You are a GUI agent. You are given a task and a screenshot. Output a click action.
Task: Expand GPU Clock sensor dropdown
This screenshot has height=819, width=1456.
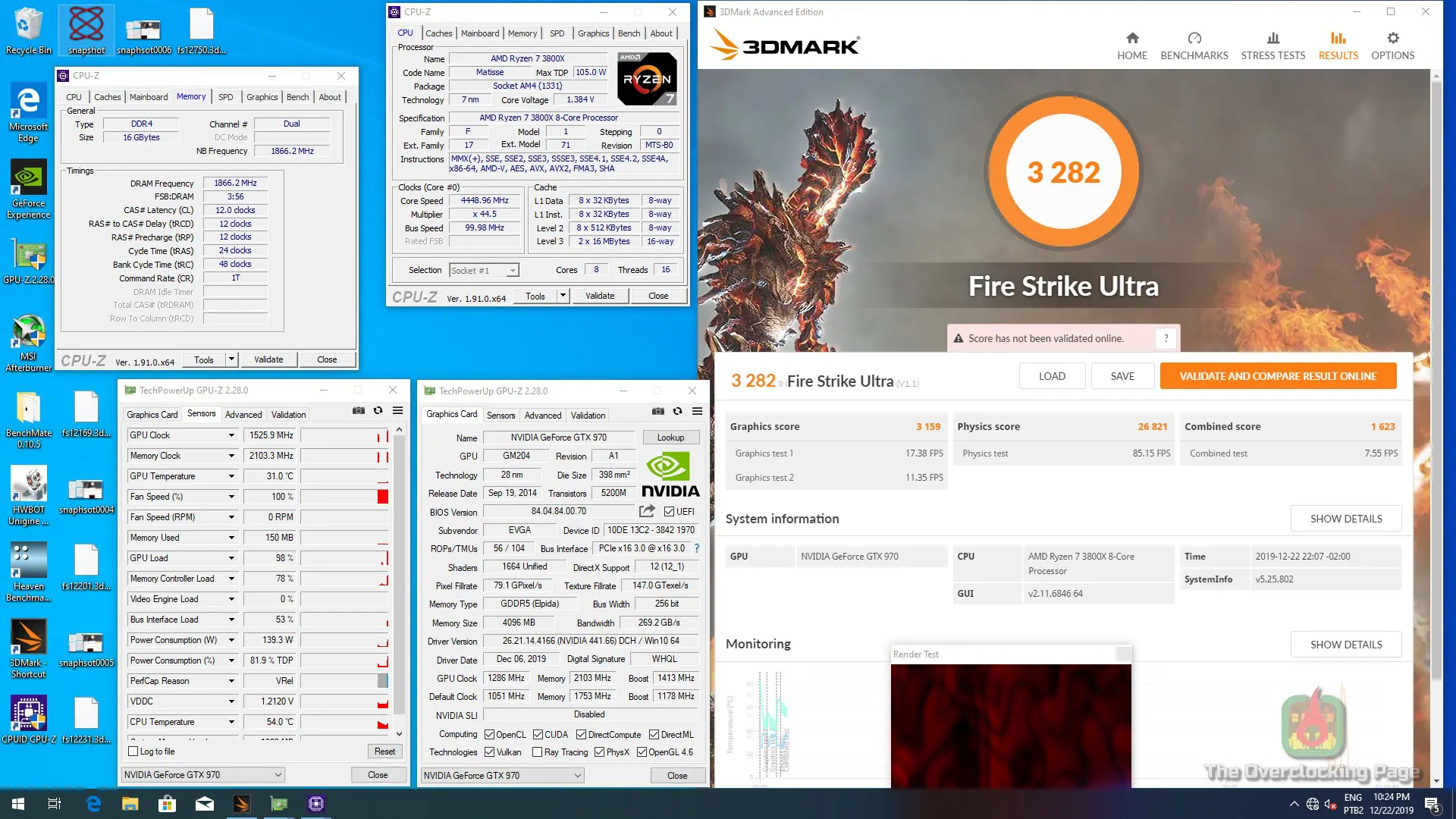(231, 435)
